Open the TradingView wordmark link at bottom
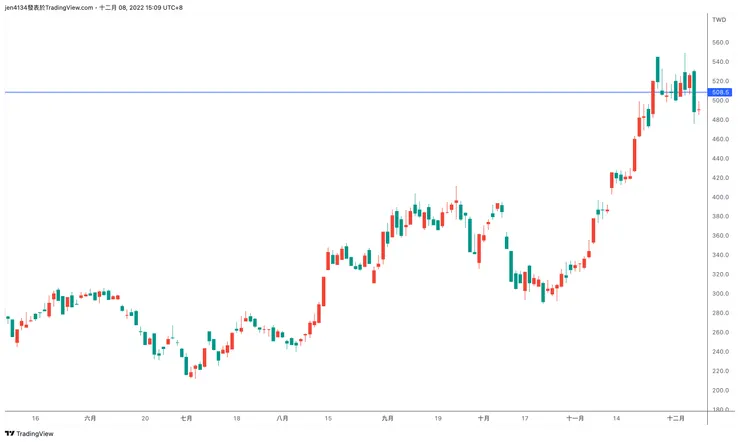This screenshot has height=442, width=740. (35, 434)
